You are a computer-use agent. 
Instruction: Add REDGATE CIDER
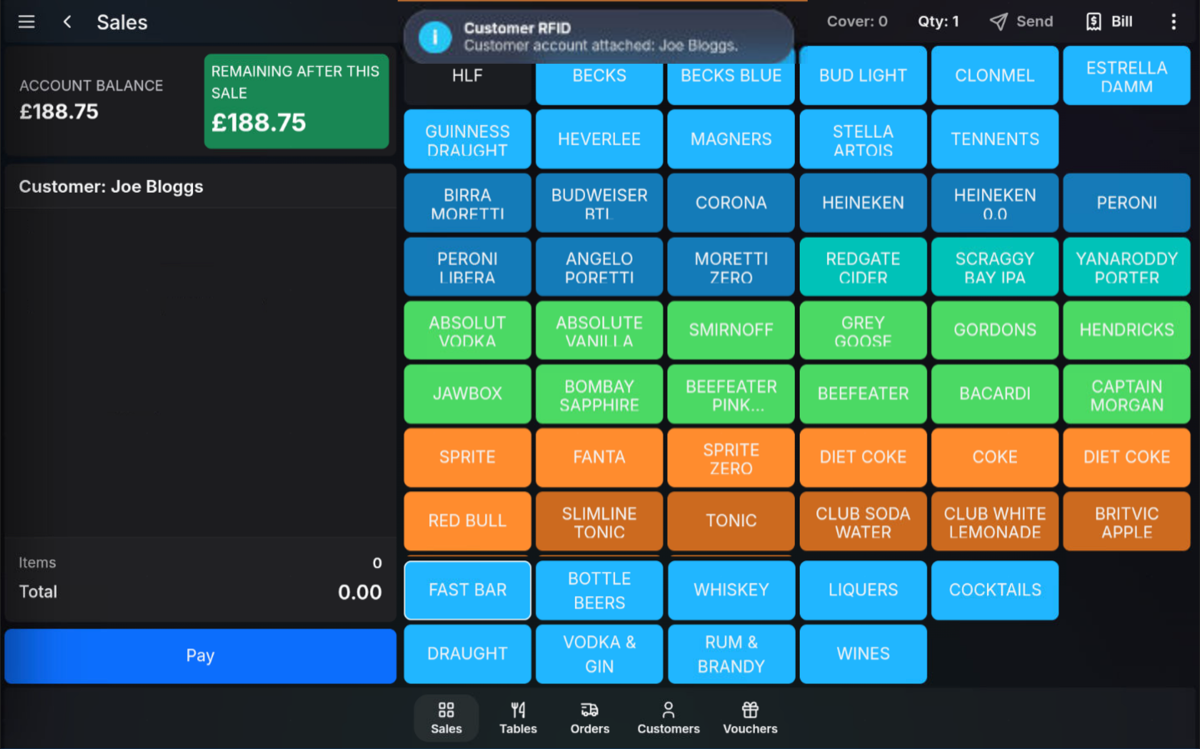tap(863, 267)
